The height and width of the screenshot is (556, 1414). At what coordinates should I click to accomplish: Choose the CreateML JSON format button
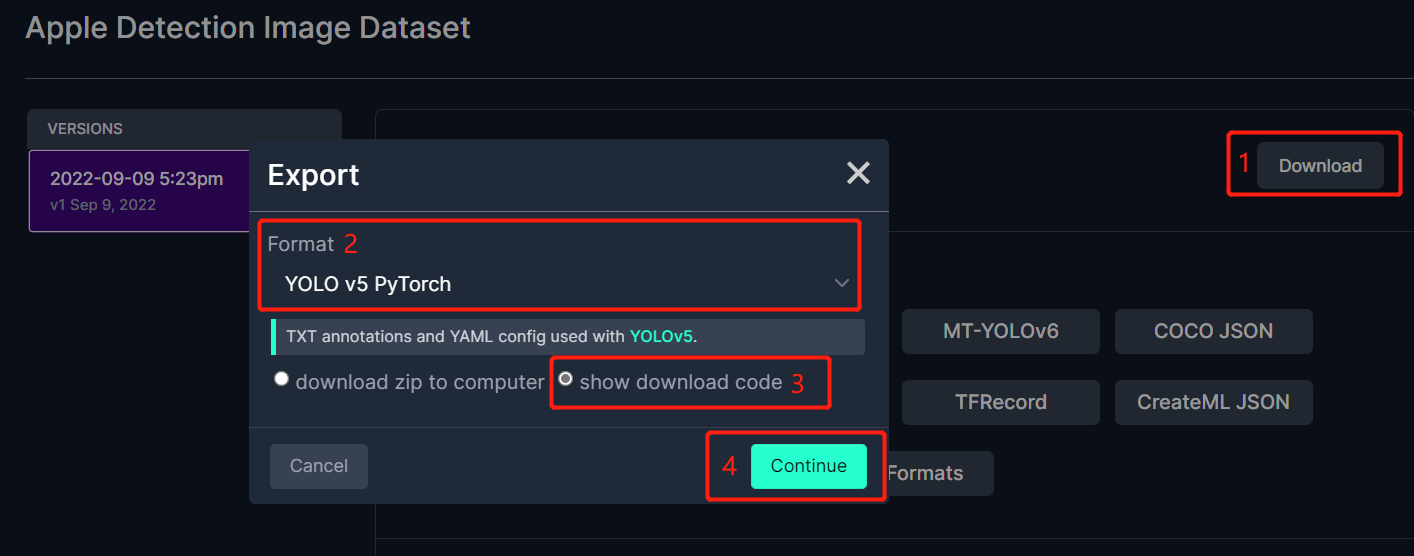(1214, 402)
